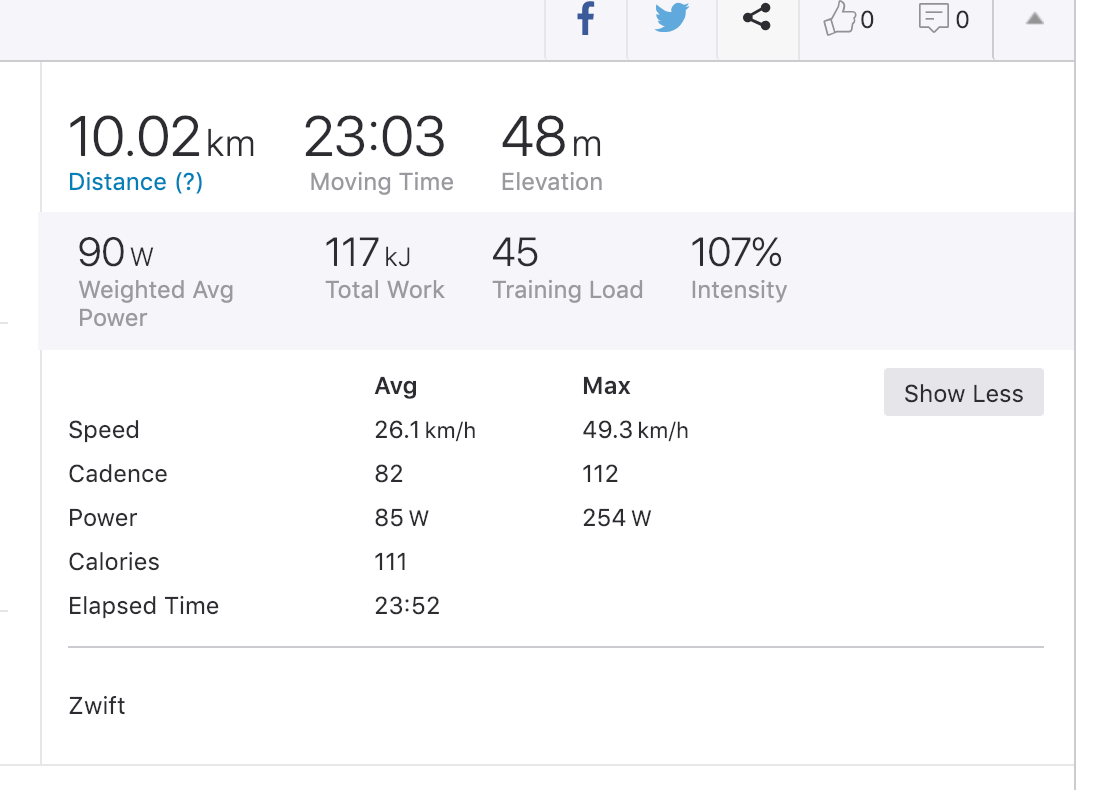Select the Zwift description text

coord(97,706)
